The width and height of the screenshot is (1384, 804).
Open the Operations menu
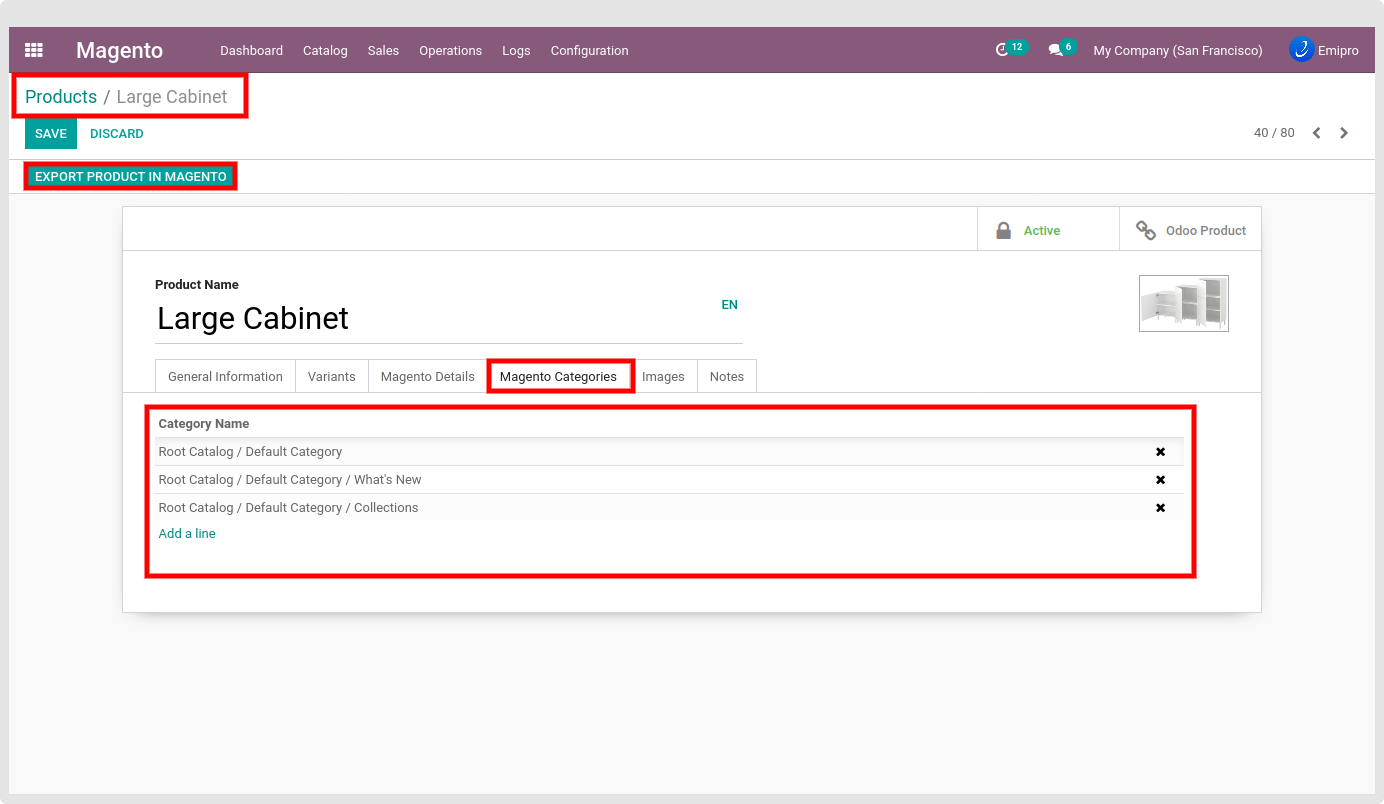point(450,50)
